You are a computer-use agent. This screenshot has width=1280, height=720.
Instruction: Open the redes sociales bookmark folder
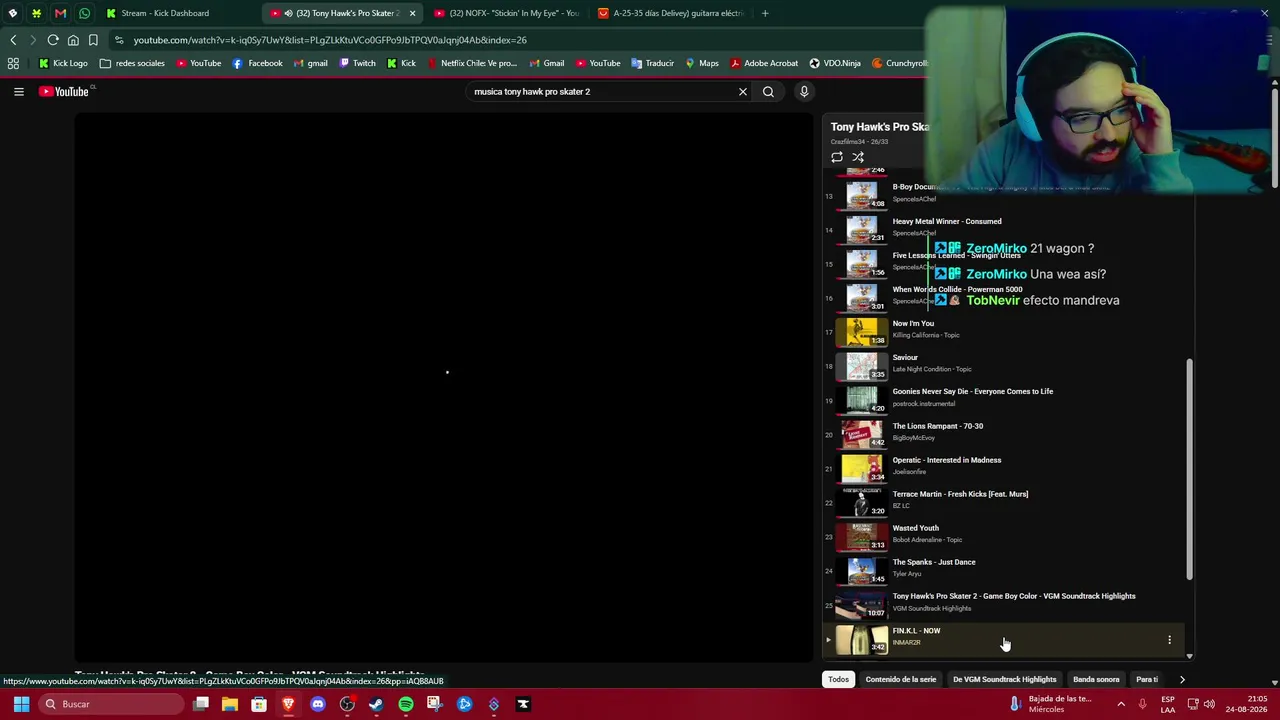pyautogui.click(x=132, y=63)
